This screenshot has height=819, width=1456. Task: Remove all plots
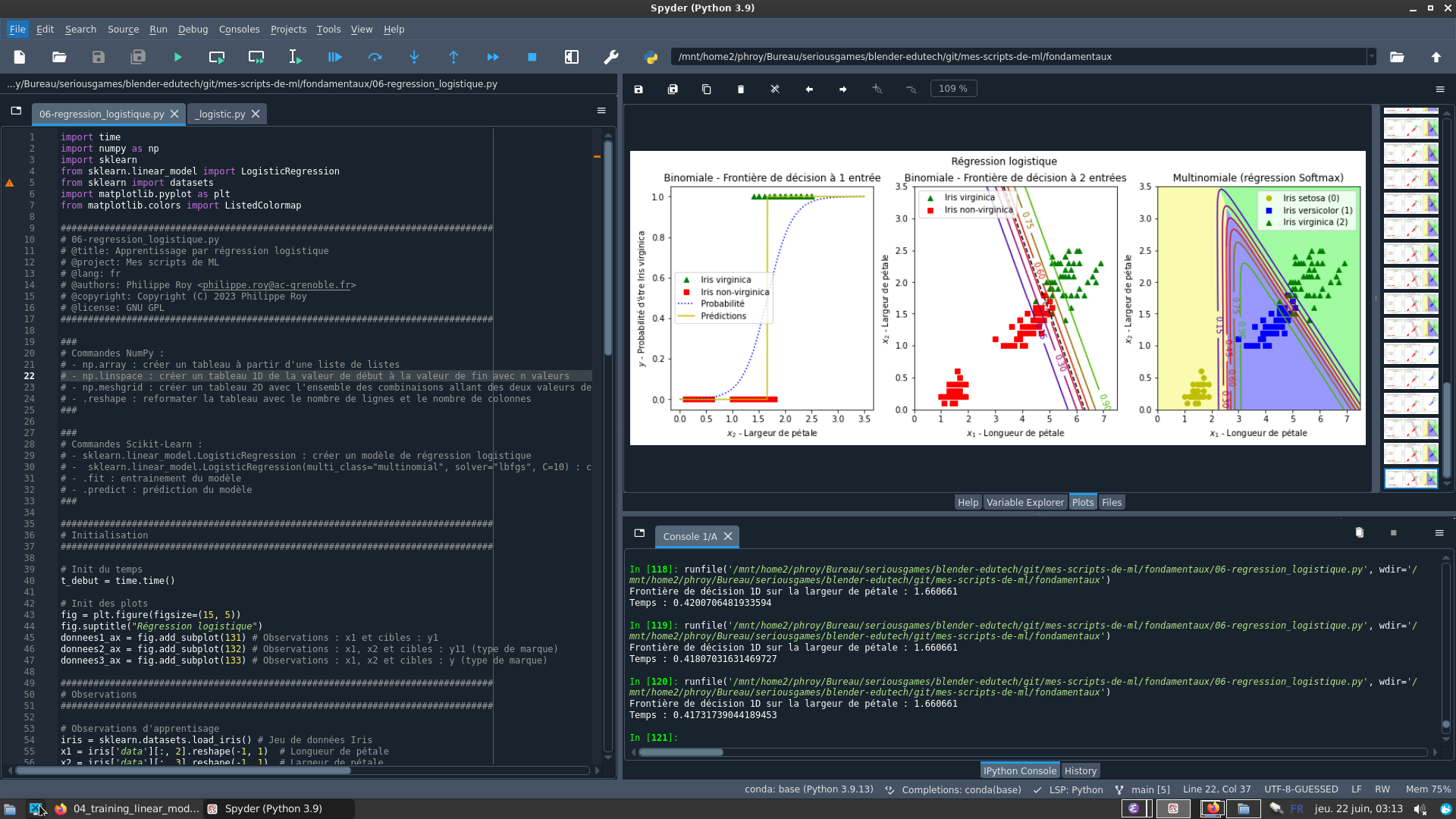[x=775, y=89]
